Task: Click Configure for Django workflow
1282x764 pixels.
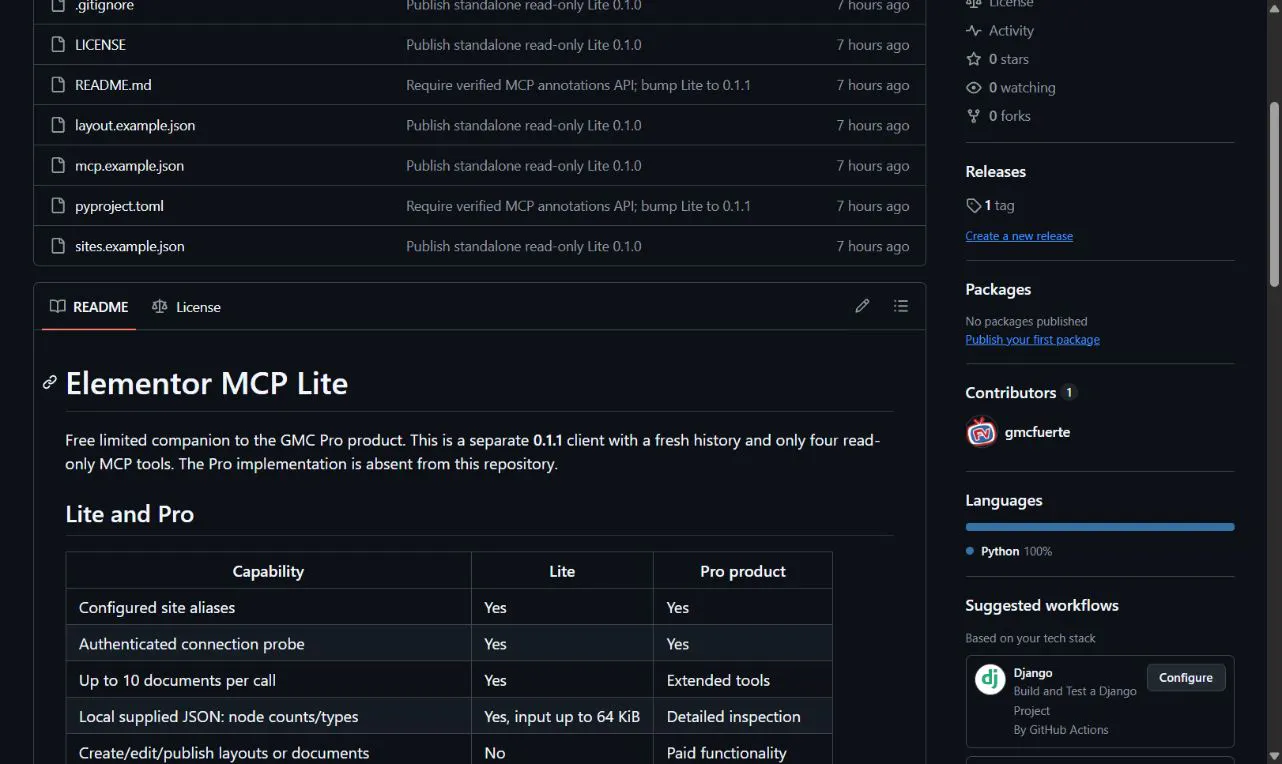Action: tap(1186, 678)
